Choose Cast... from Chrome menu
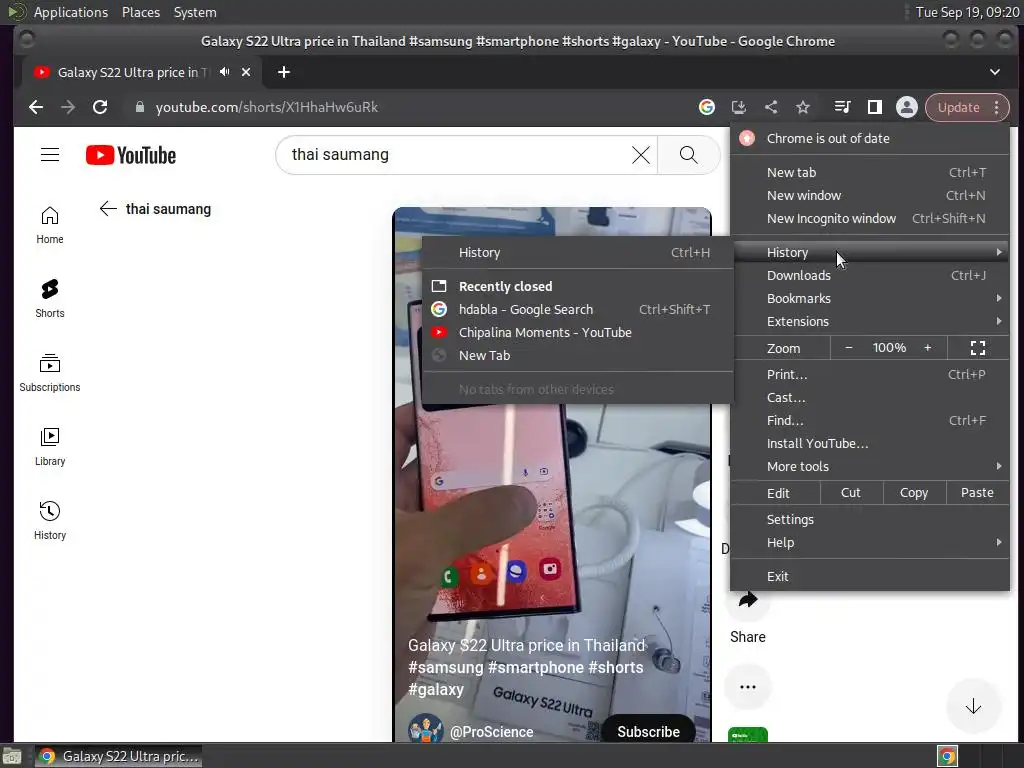1024x768 pixels. (x=870, y=397)
